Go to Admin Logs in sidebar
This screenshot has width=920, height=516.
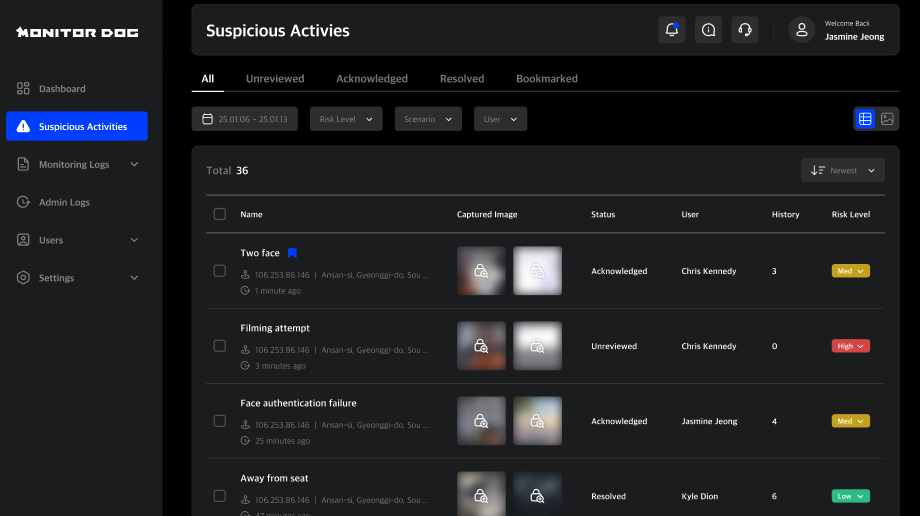point(64,202)
